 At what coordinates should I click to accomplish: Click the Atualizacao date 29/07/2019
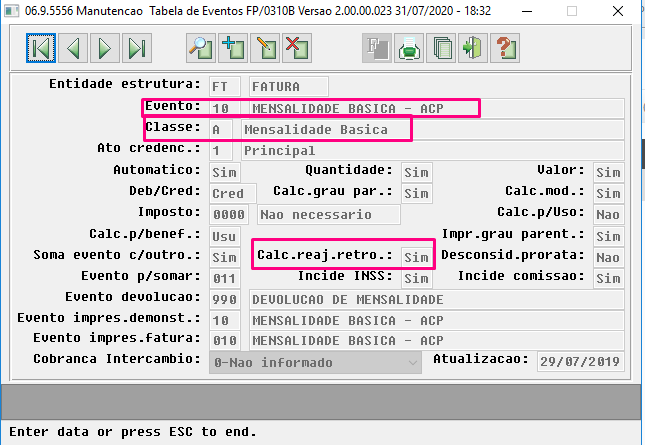580,362
